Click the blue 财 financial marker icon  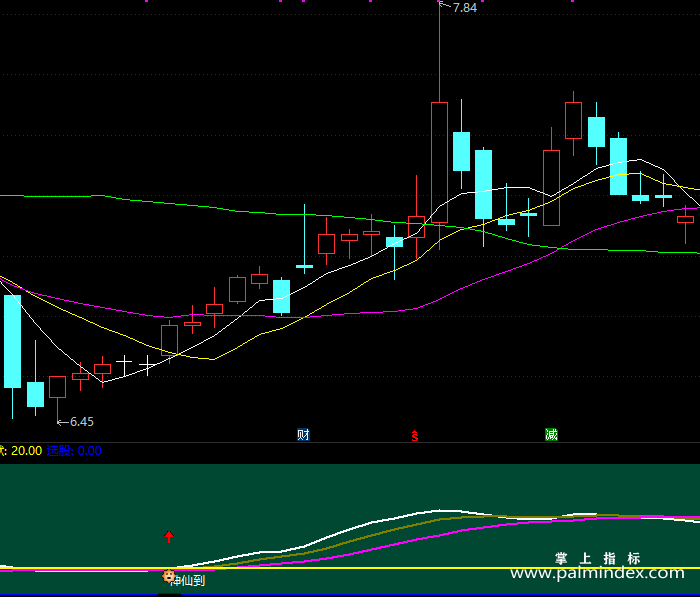click(x=303, y=434)
